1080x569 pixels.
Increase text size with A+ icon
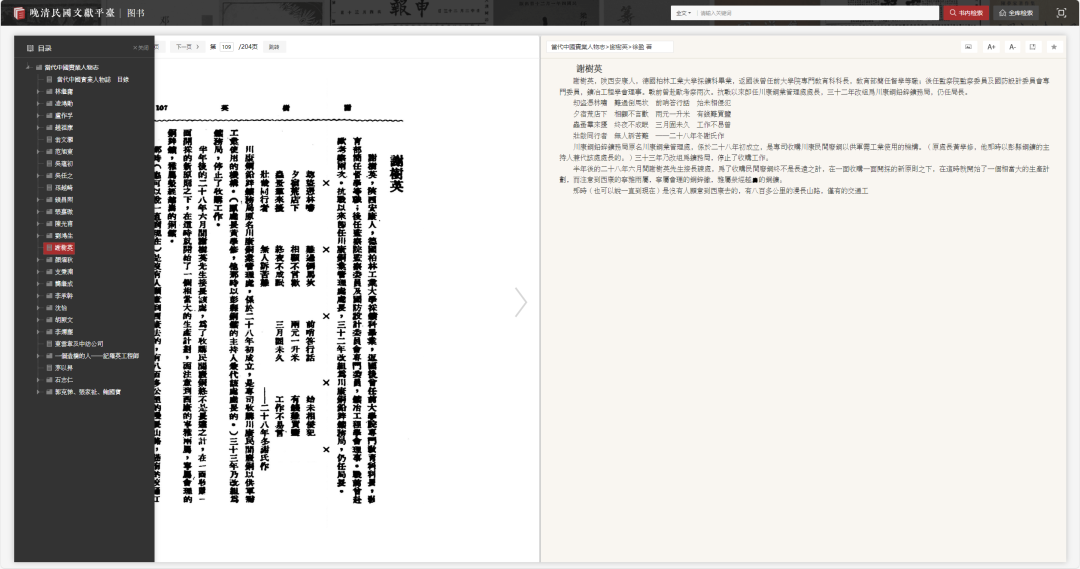pos(991,47)
